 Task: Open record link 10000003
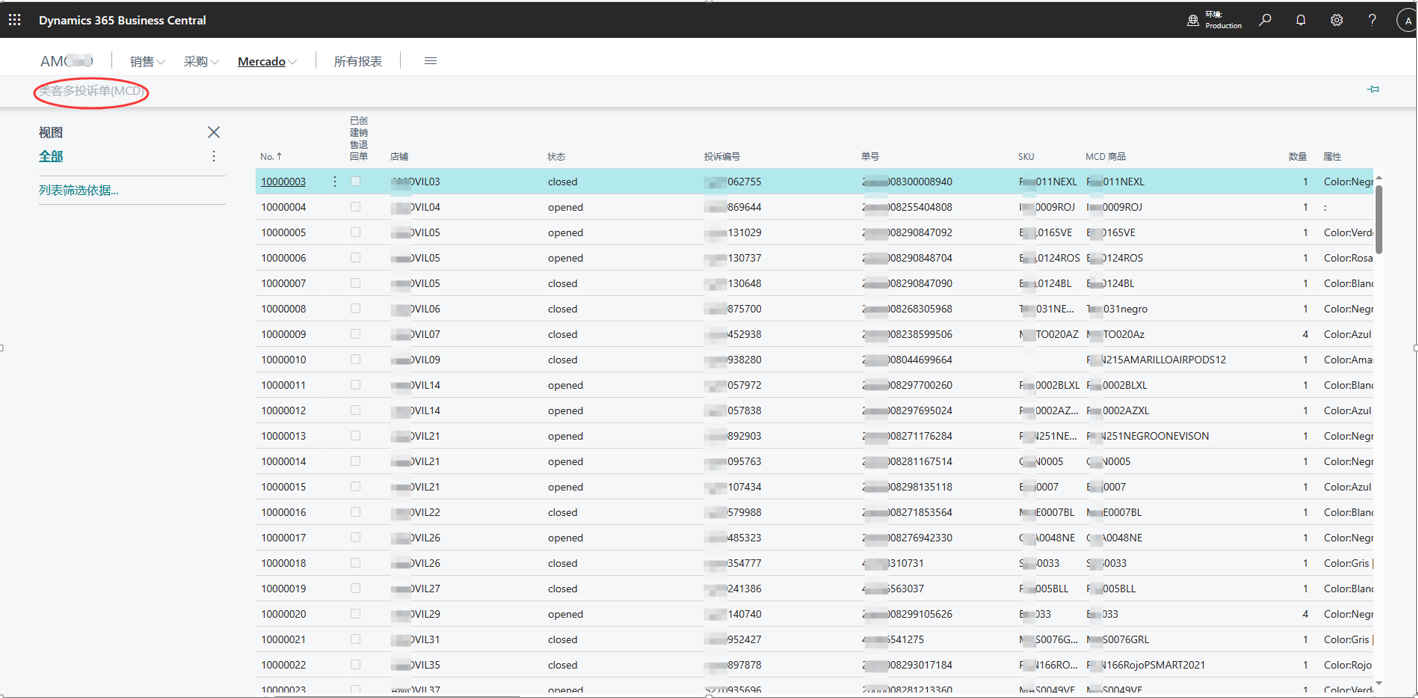pyautogui.click(x=283, y=182)
